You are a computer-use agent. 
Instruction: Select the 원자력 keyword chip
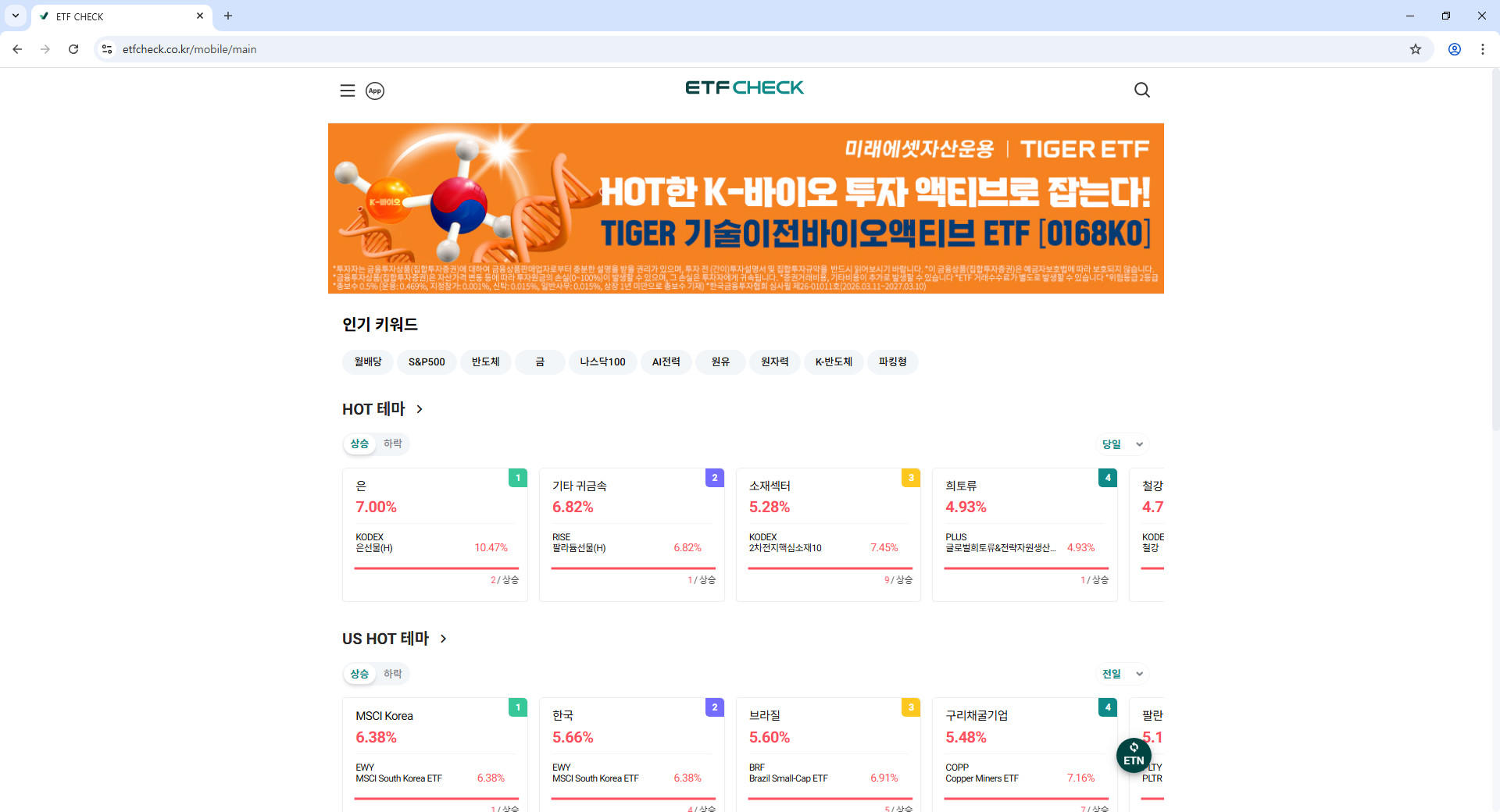click(x=775, y=361)
